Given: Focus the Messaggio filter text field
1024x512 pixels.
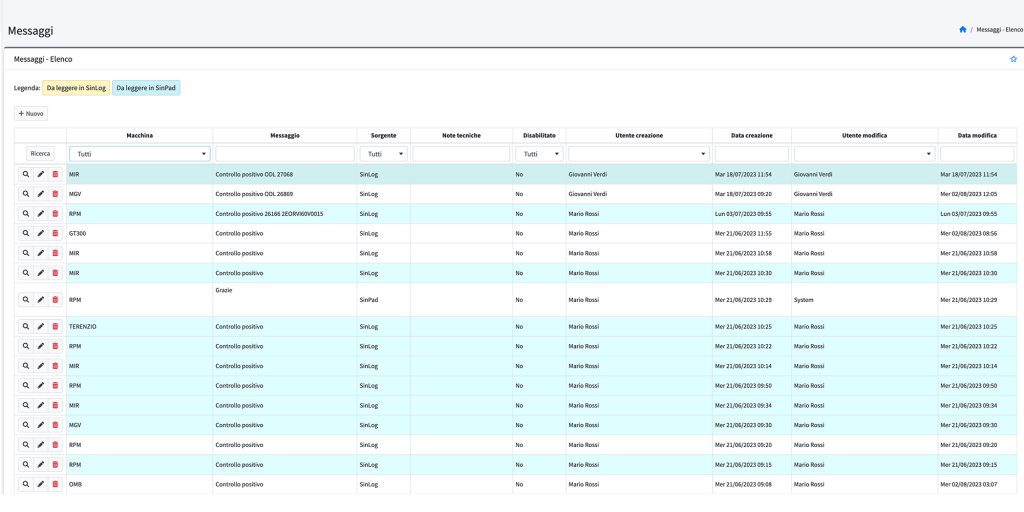Looking at the screenshot, I should (284, 154).
